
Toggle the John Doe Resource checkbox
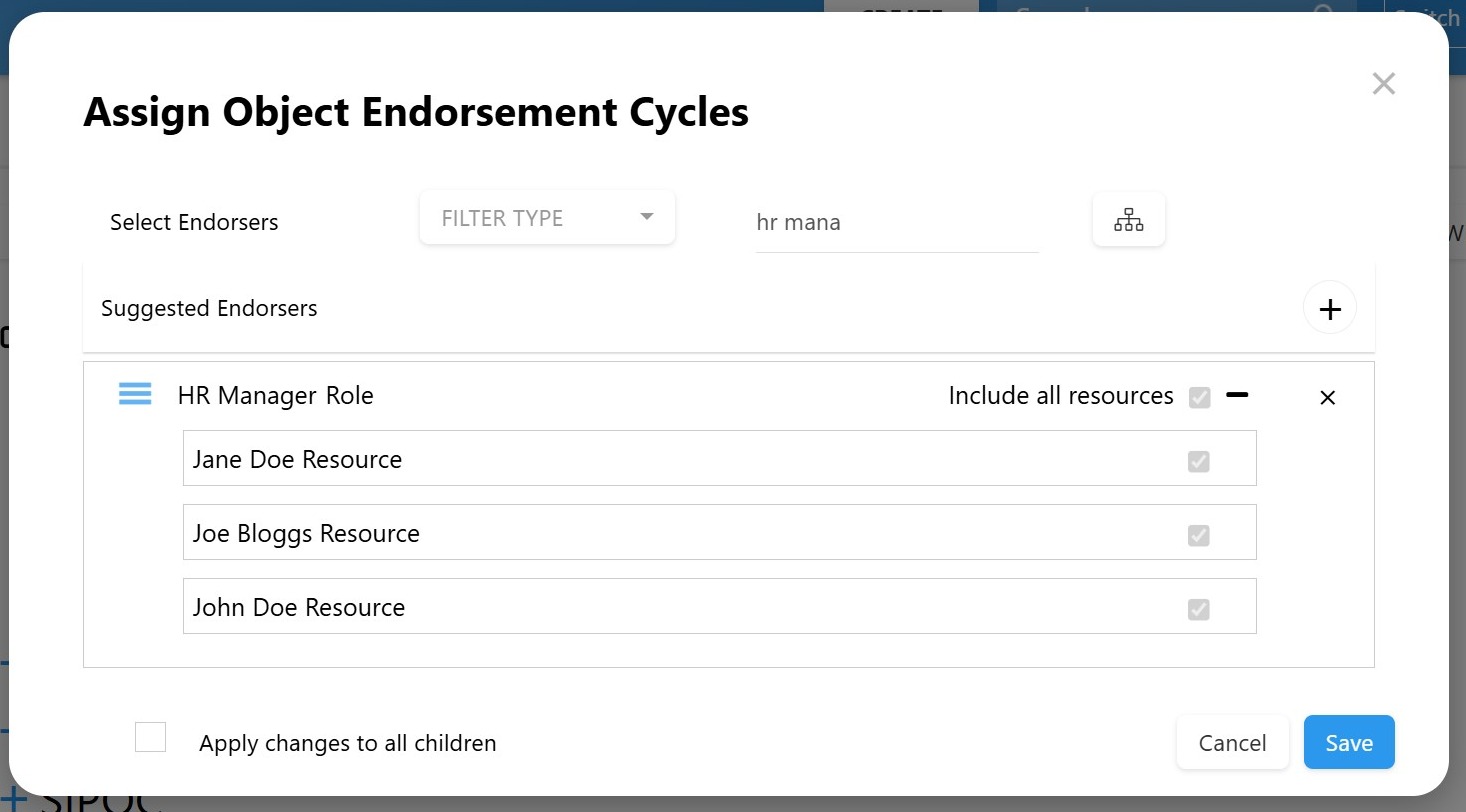point(1198,609)
